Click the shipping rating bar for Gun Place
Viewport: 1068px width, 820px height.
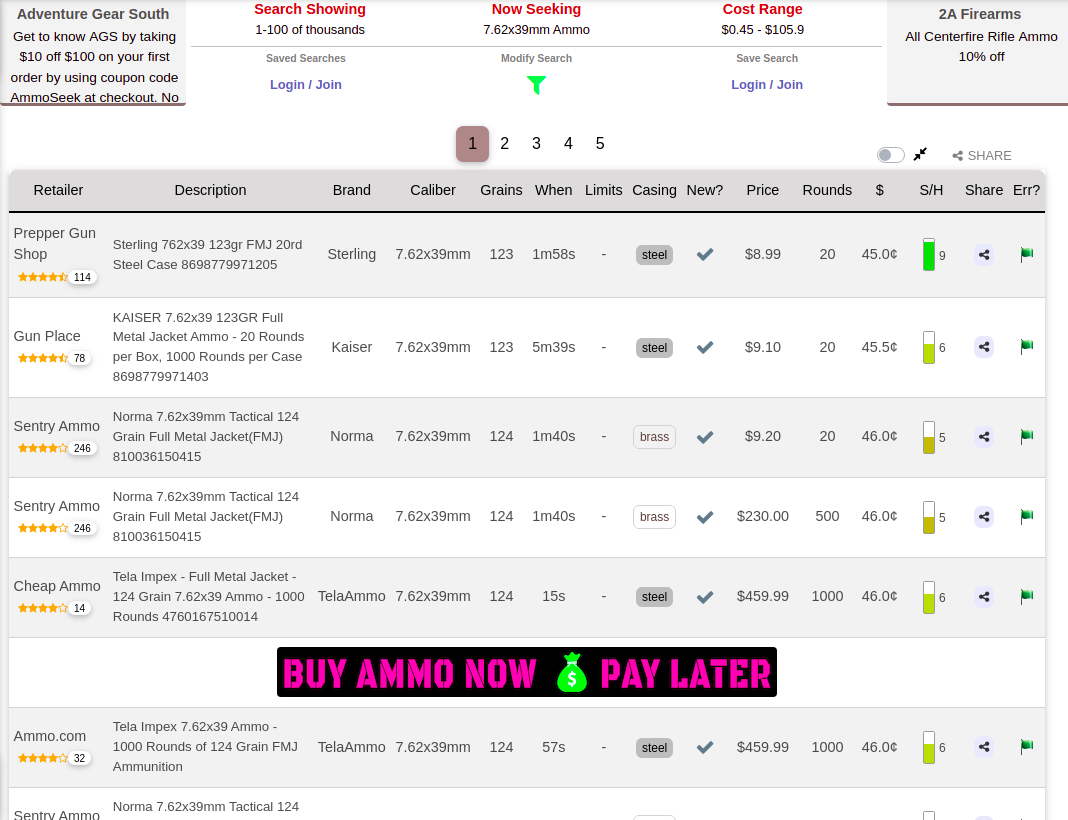tap(928, 347)
